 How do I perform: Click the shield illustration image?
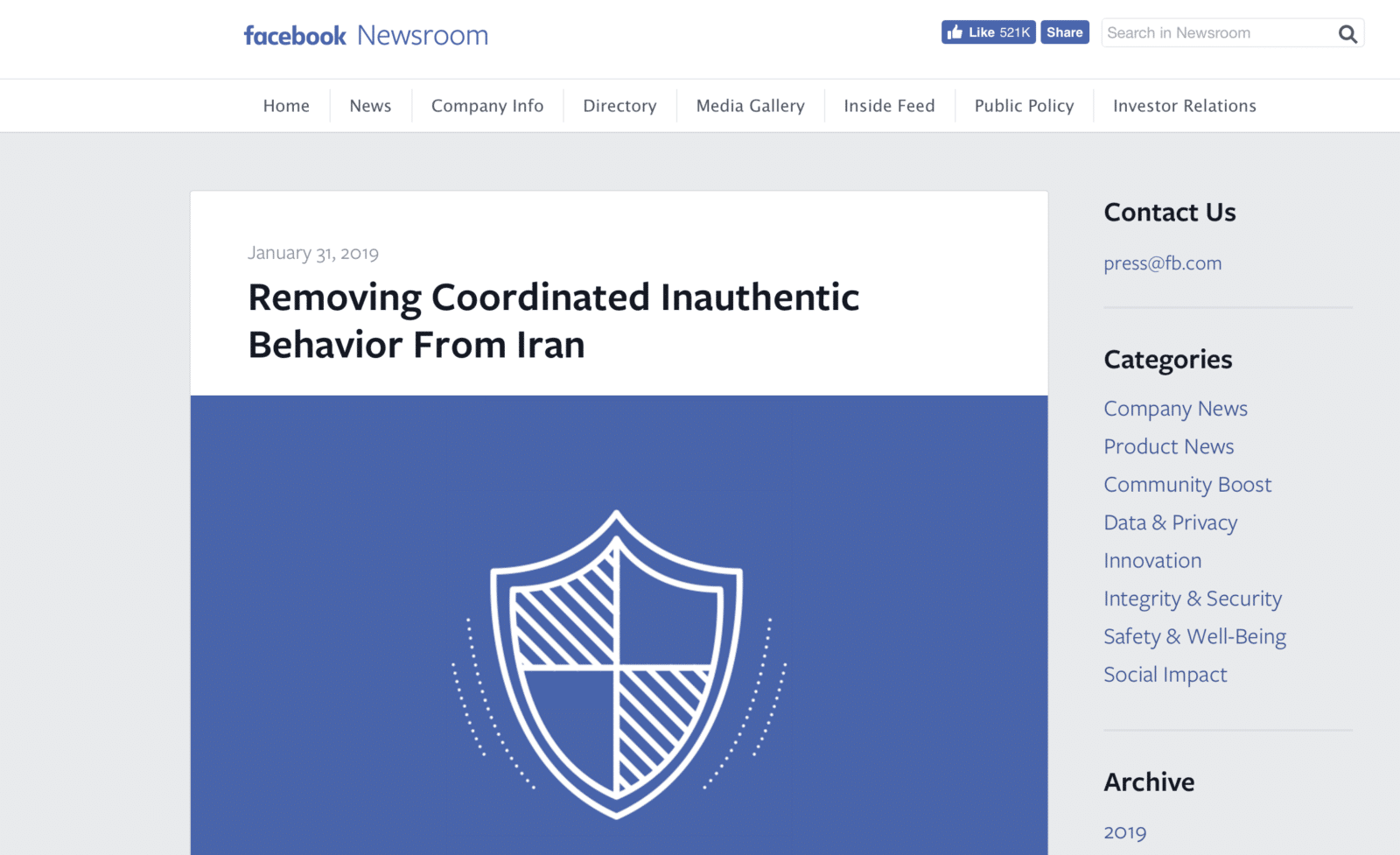tap(618, 663)
